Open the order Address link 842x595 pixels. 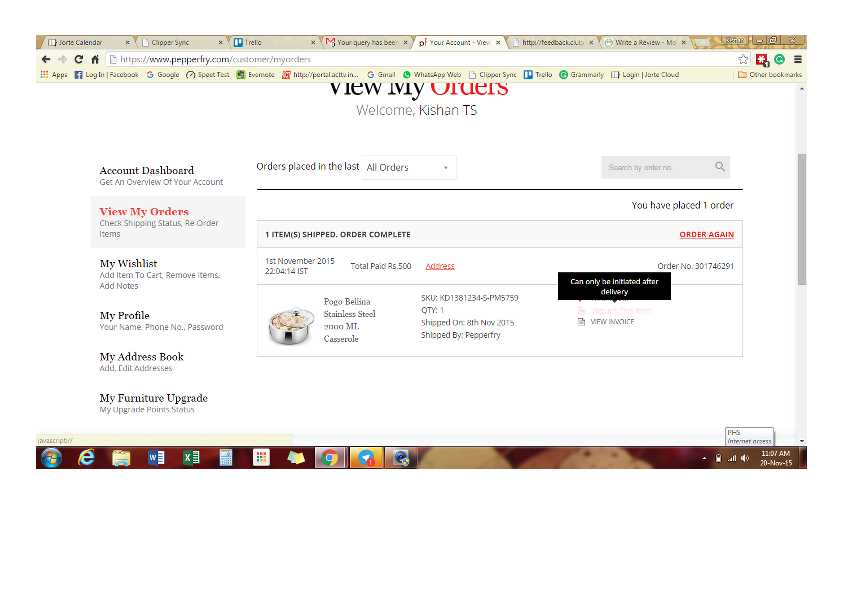coord(440,266)
